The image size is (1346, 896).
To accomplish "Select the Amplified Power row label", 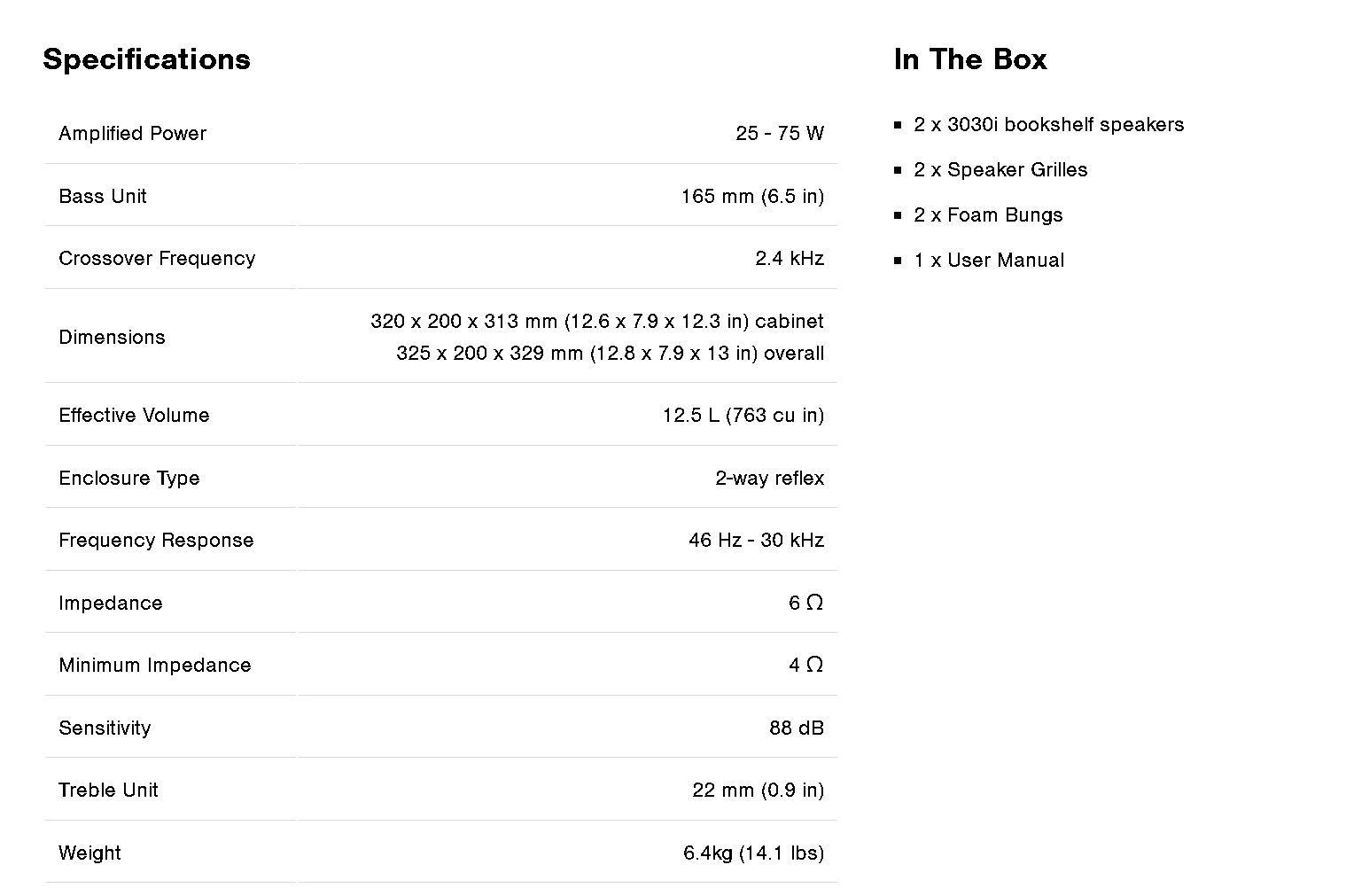I will 132,133.
